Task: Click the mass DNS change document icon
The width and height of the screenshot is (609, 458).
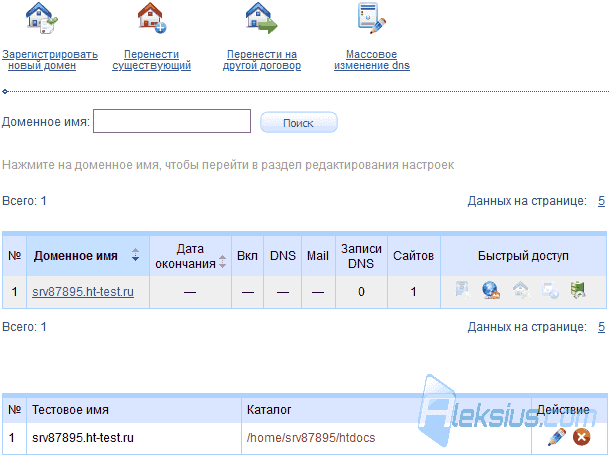Action: pyautogui.click(x=371, y=18)
